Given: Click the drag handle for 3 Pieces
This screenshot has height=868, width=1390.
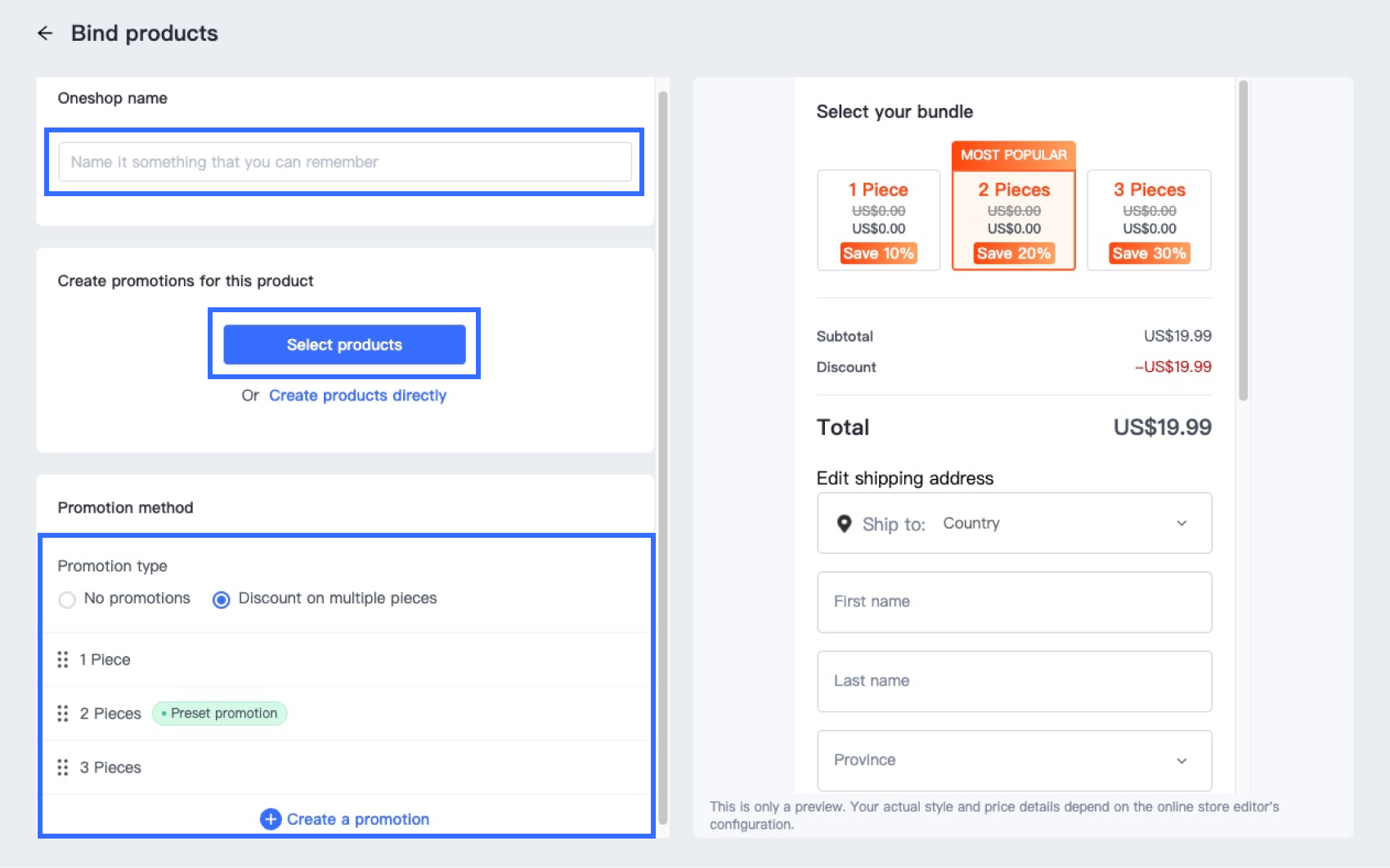Looking at the screenshot, I should [63, 767].
